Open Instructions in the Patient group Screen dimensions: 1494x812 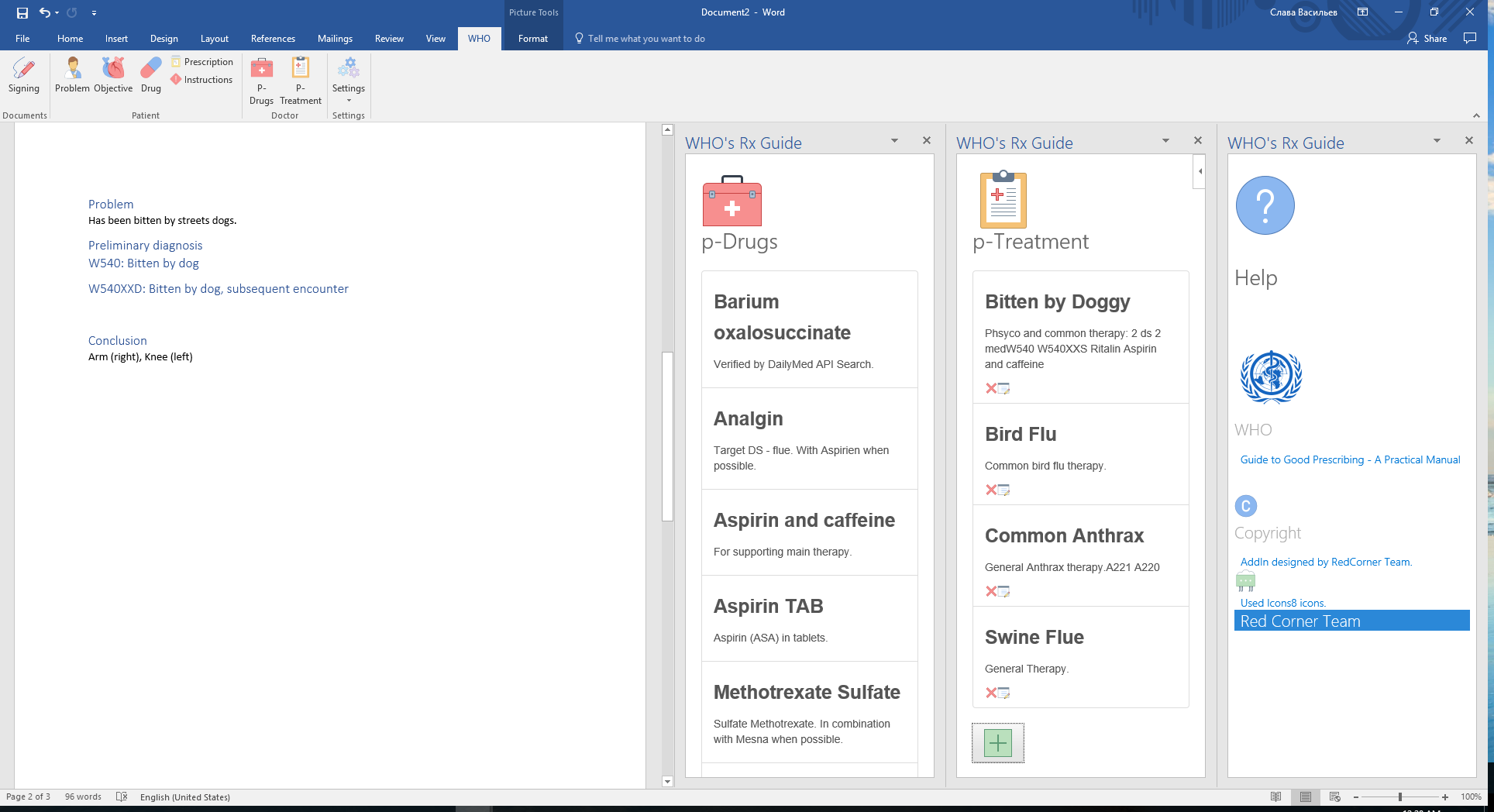pyautogui.click(x=201, y=80)
